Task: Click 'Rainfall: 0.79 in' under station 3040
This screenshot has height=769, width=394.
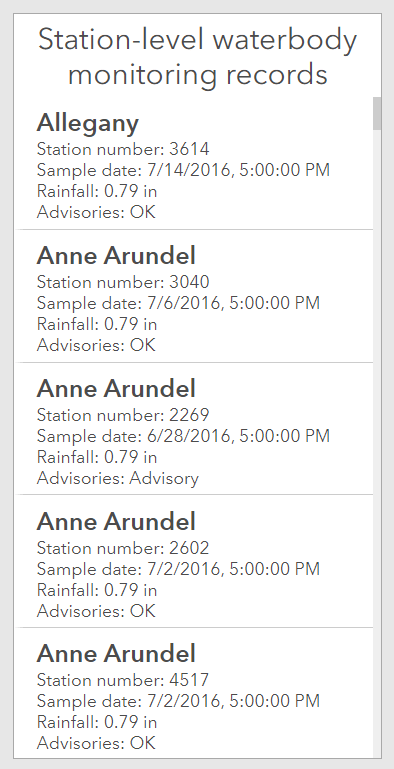Action: (x=97, y=324)
